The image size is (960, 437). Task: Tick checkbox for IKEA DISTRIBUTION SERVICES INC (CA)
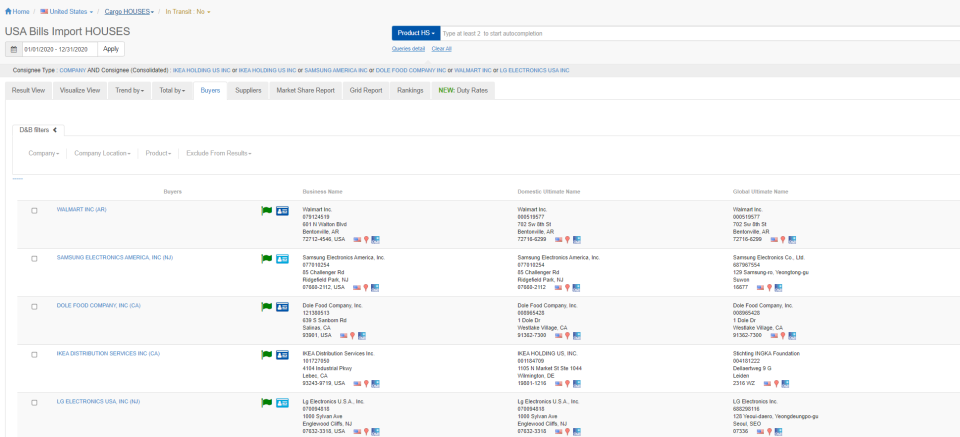tap(34, 354)
